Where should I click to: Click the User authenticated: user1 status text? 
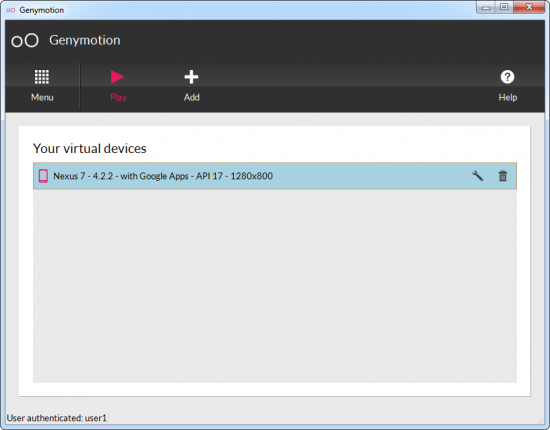point(56,418)
